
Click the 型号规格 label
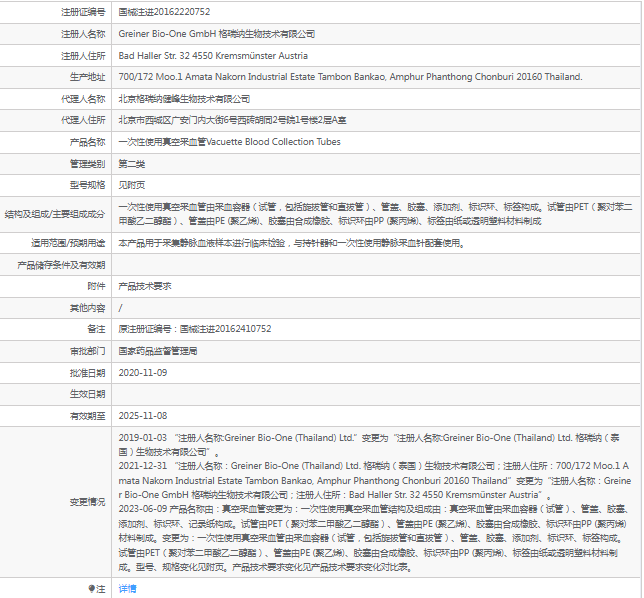click(x=87, y=185)
